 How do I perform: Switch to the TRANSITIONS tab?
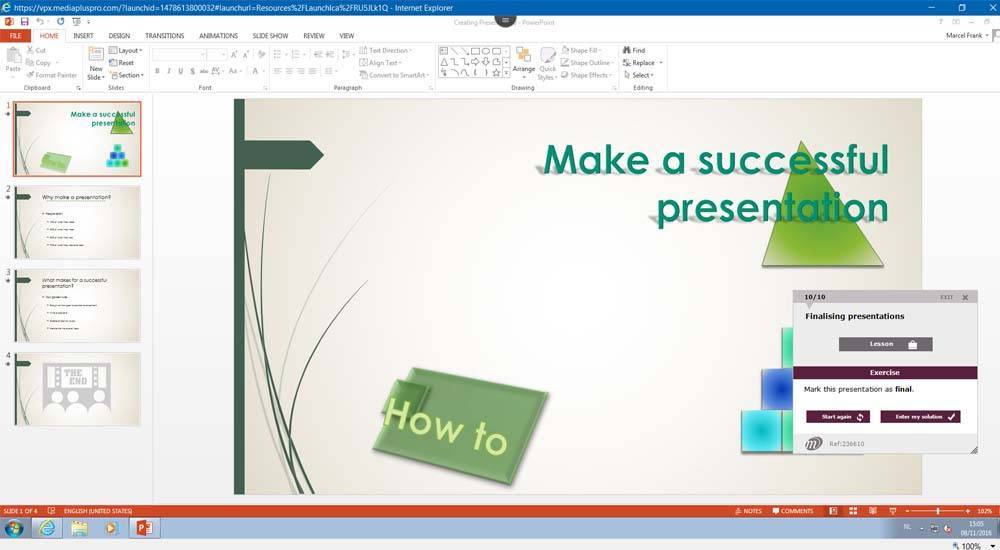point(164,35)
